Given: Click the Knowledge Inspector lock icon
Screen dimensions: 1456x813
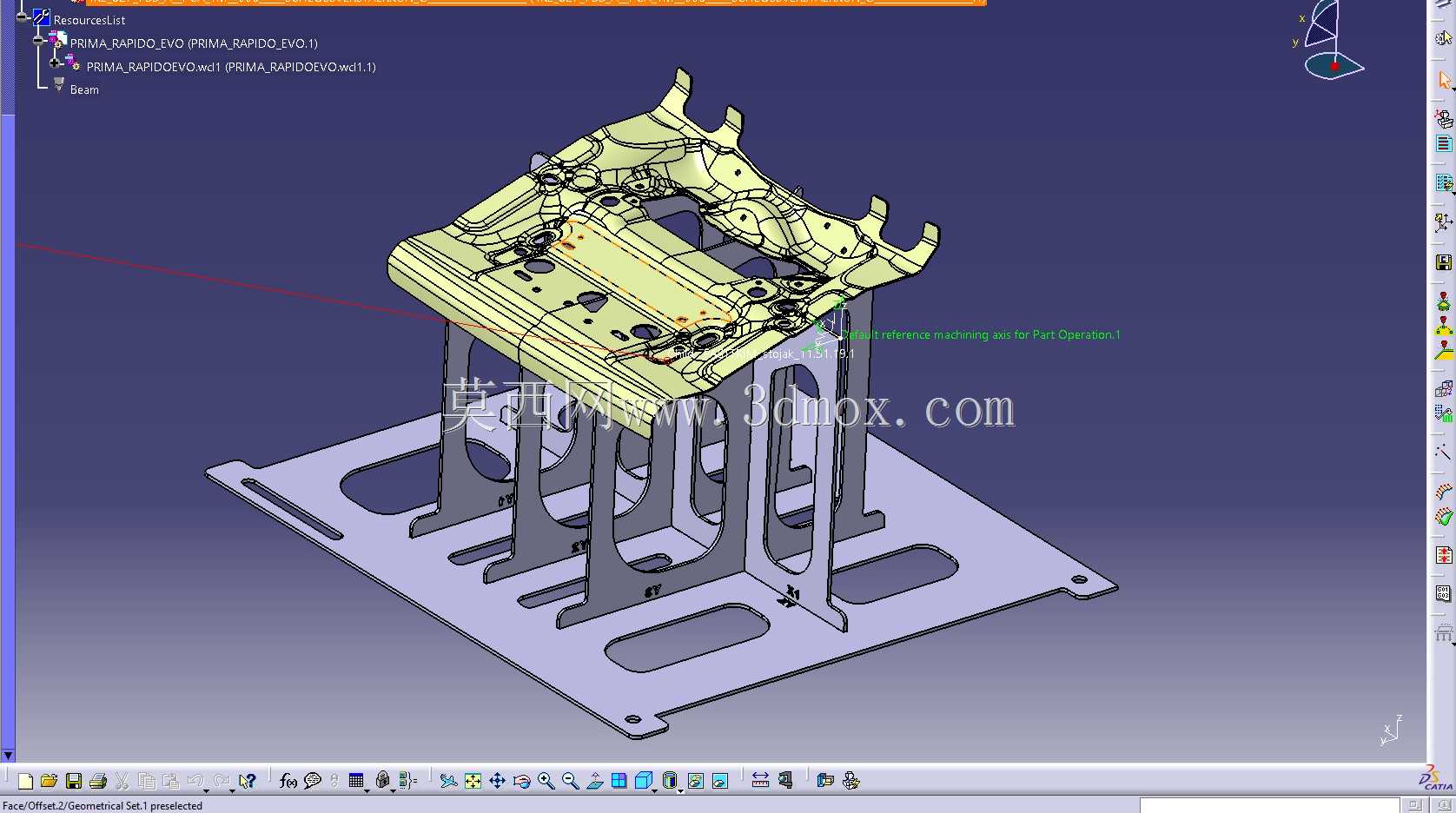Looking at the screenshot, I should coord(382,781).
